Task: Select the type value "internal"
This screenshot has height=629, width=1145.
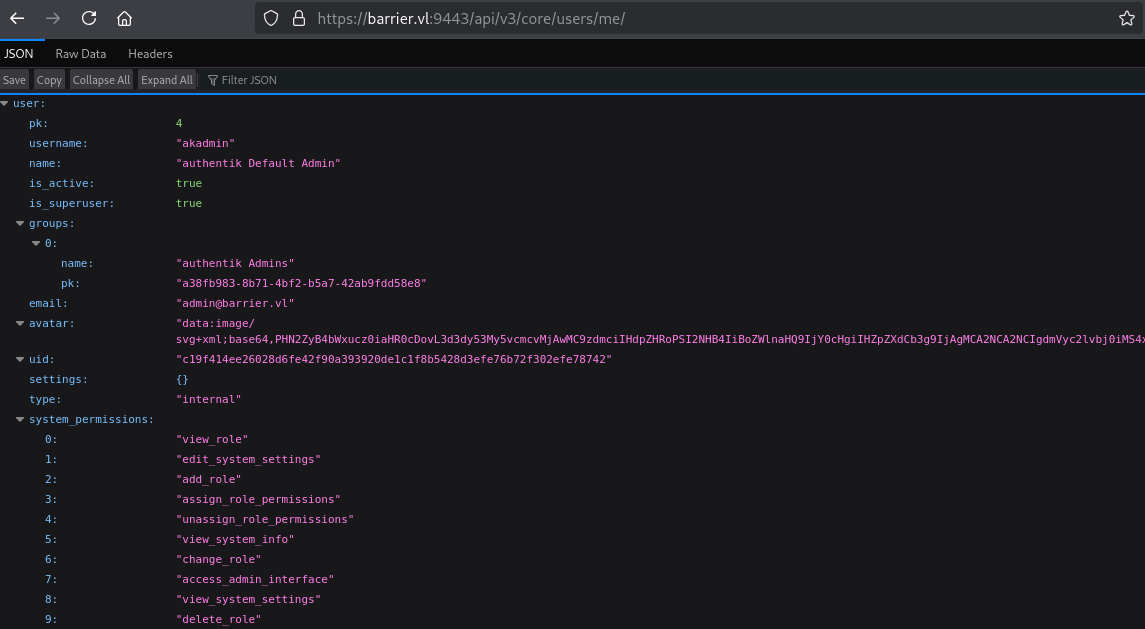Action: [209, 400]
